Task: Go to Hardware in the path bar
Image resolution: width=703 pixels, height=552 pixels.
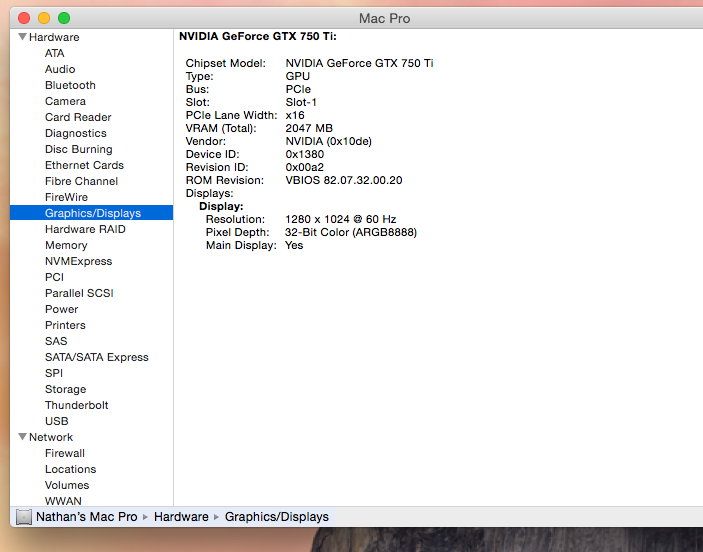Action: (x=181, y=517)
